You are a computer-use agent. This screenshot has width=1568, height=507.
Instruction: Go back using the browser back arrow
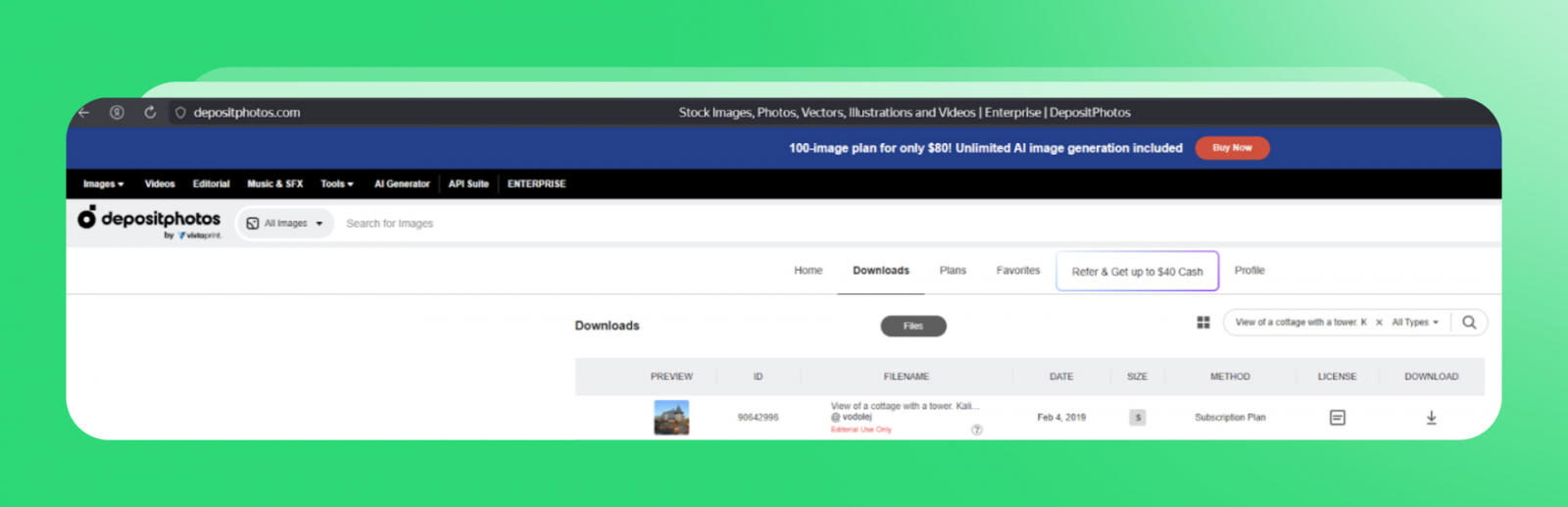pyautogui.click(x=84, y=113)
